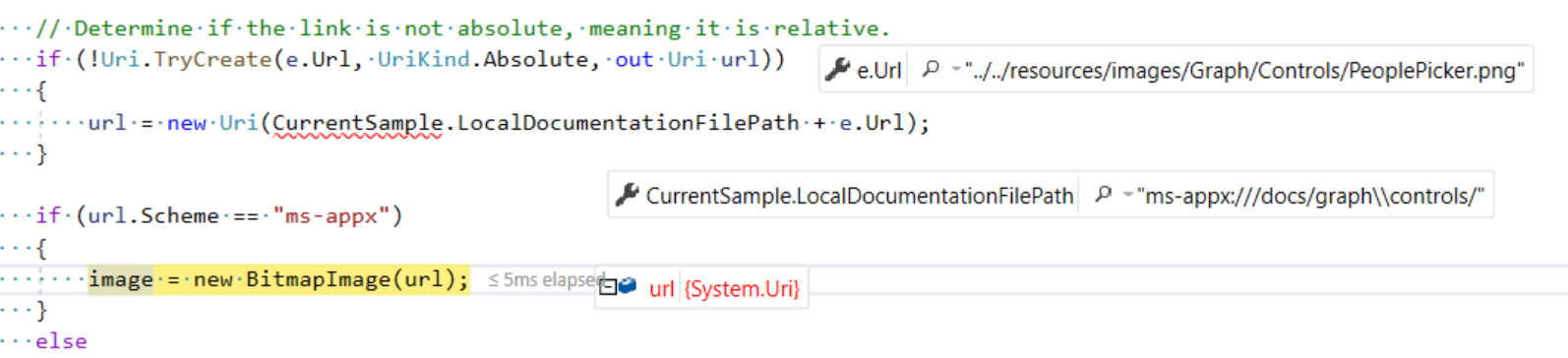Image resolution: width=1568 pixels, height=358 pixels.
Task: Click the squiggle-underlined CurrentSample identifier in code
Action: 358,123
